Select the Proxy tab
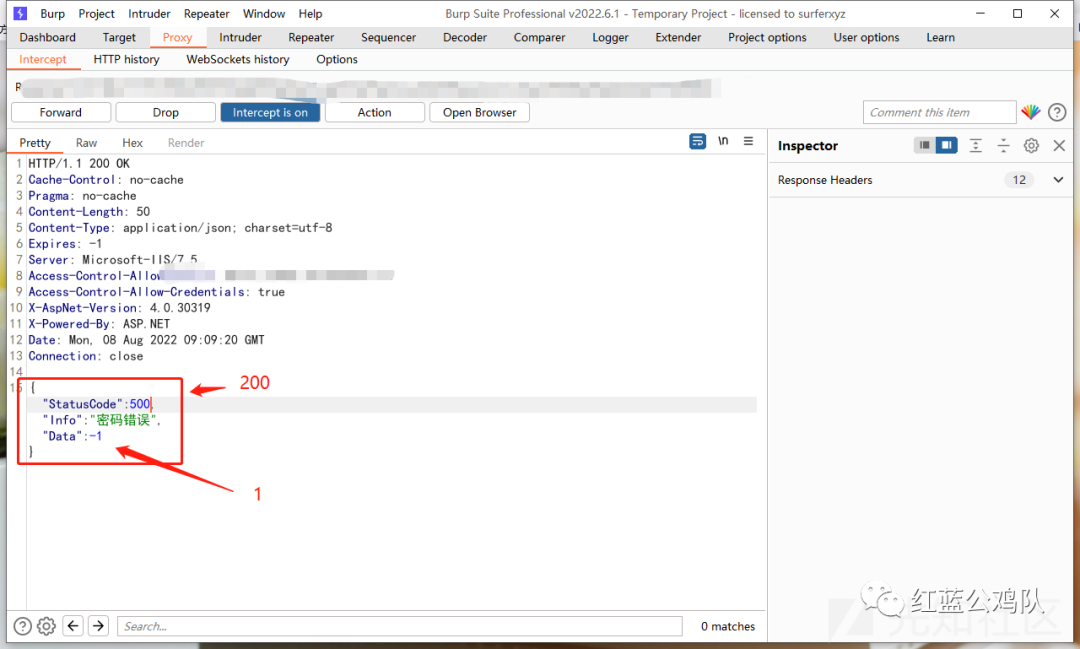1080x649 pixels. (177, 37)
